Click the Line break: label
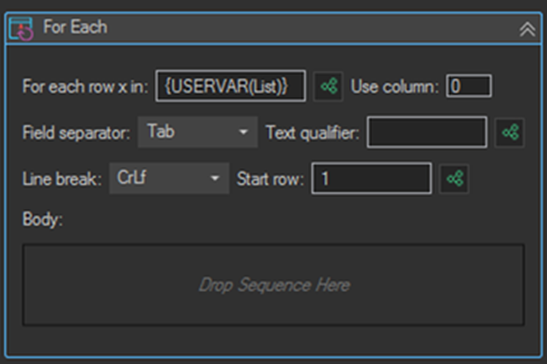 [x=62, y=179]
